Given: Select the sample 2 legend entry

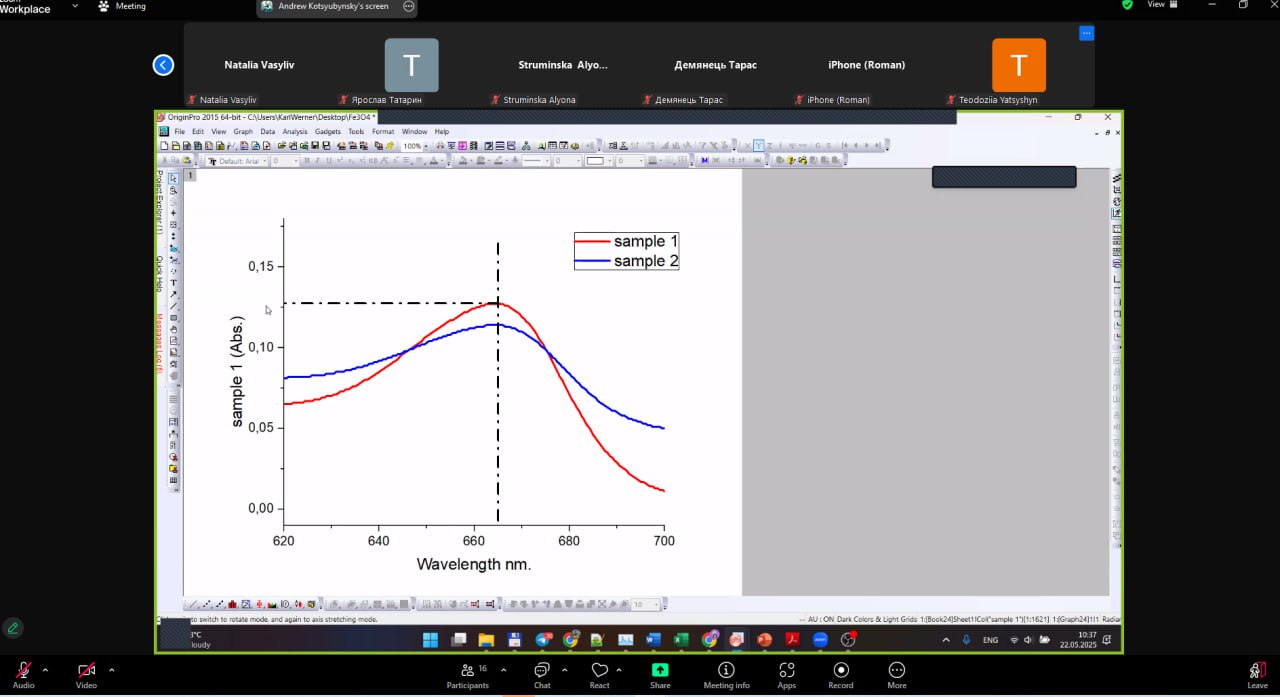Looking at the screenshot, I should click(627, 261).
